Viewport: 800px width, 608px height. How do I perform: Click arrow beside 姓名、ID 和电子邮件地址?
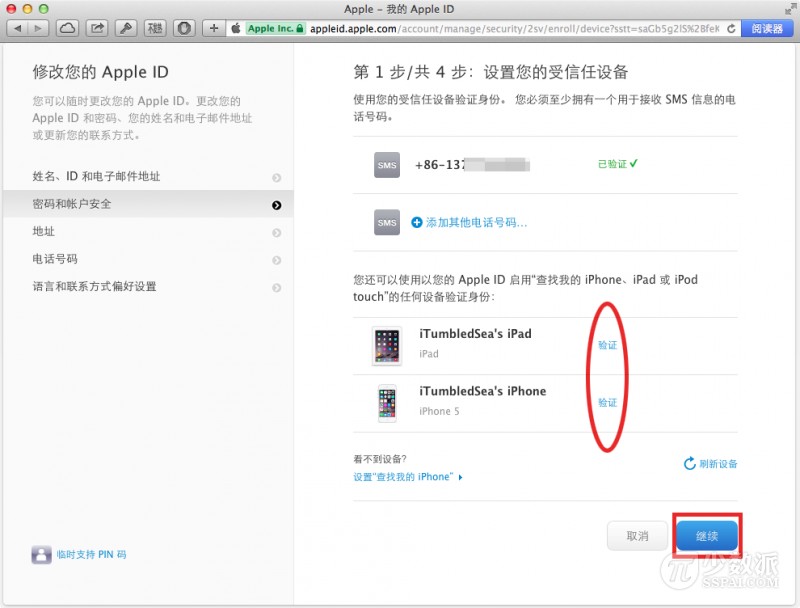click(277, 178)
